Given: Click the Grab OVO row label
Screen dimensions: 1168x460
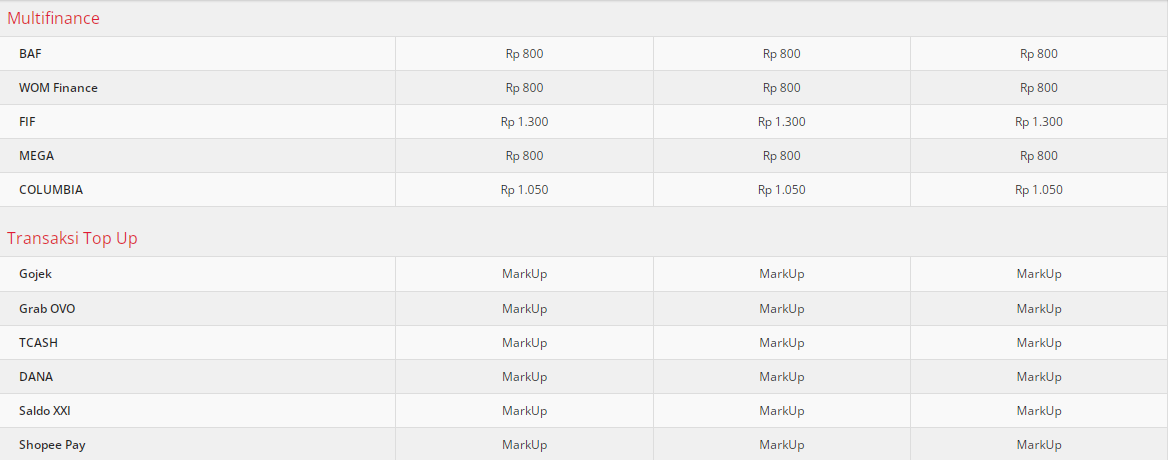Looking at the screenshot, I should pyautogui.click(x=47, y=308).
